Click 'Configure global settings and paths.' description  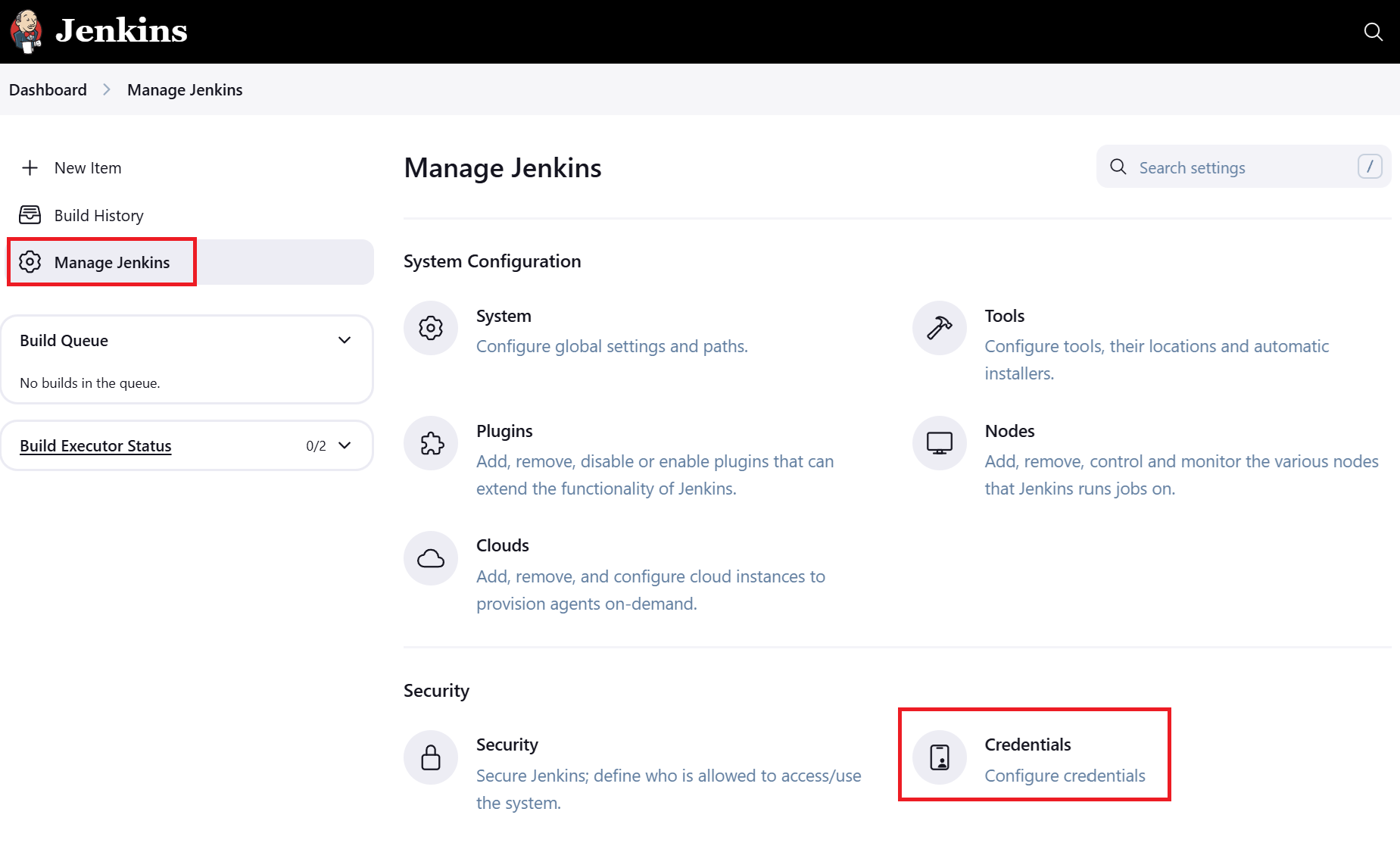click(612, 346)
